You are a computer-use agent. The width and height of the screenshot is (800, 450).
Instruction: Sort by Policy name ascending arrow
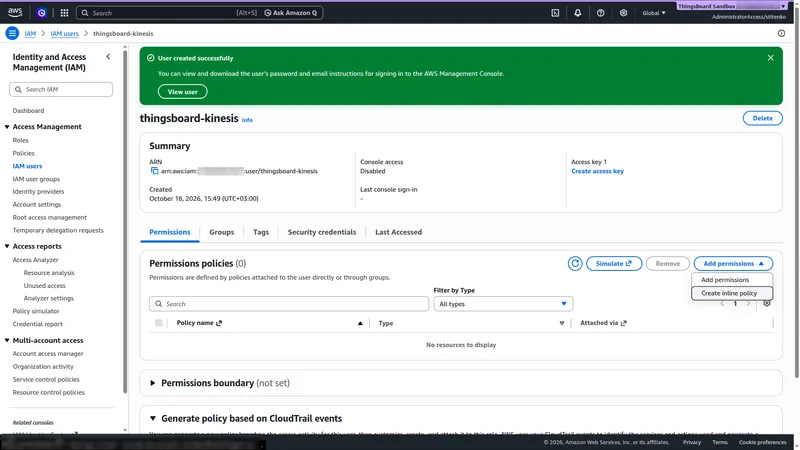[x=360, y=323]
